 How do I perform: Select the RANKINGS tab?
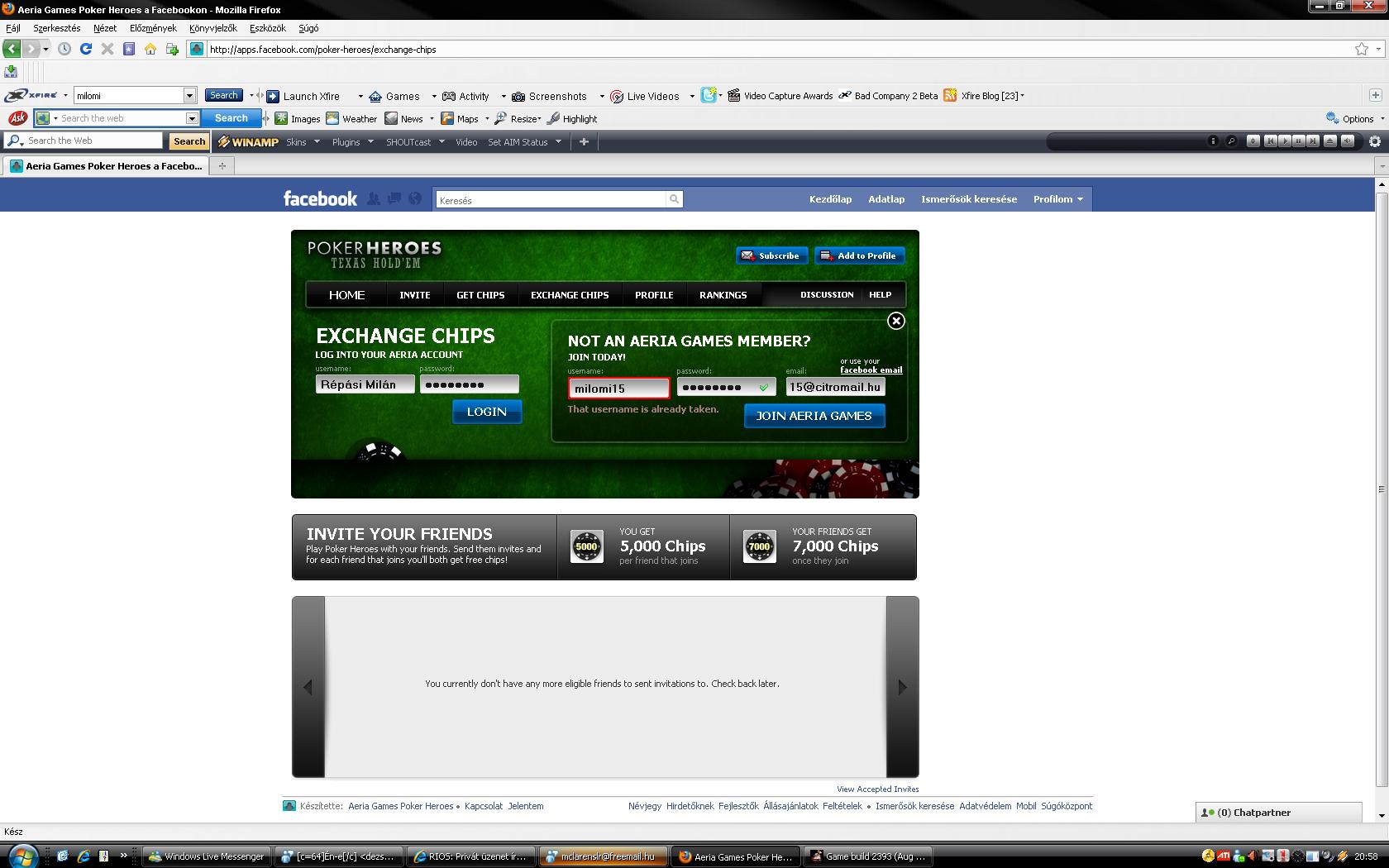723,295
